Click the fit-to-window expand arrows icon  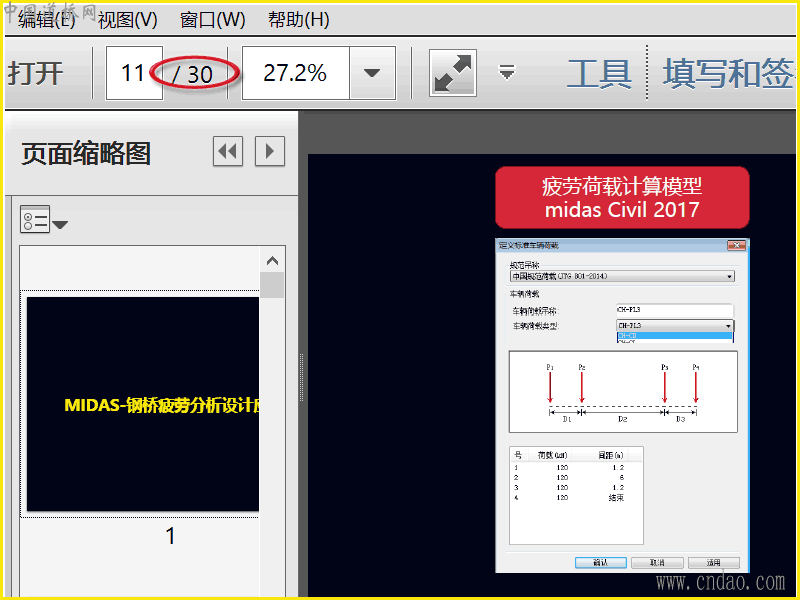[x=453, y=73]
